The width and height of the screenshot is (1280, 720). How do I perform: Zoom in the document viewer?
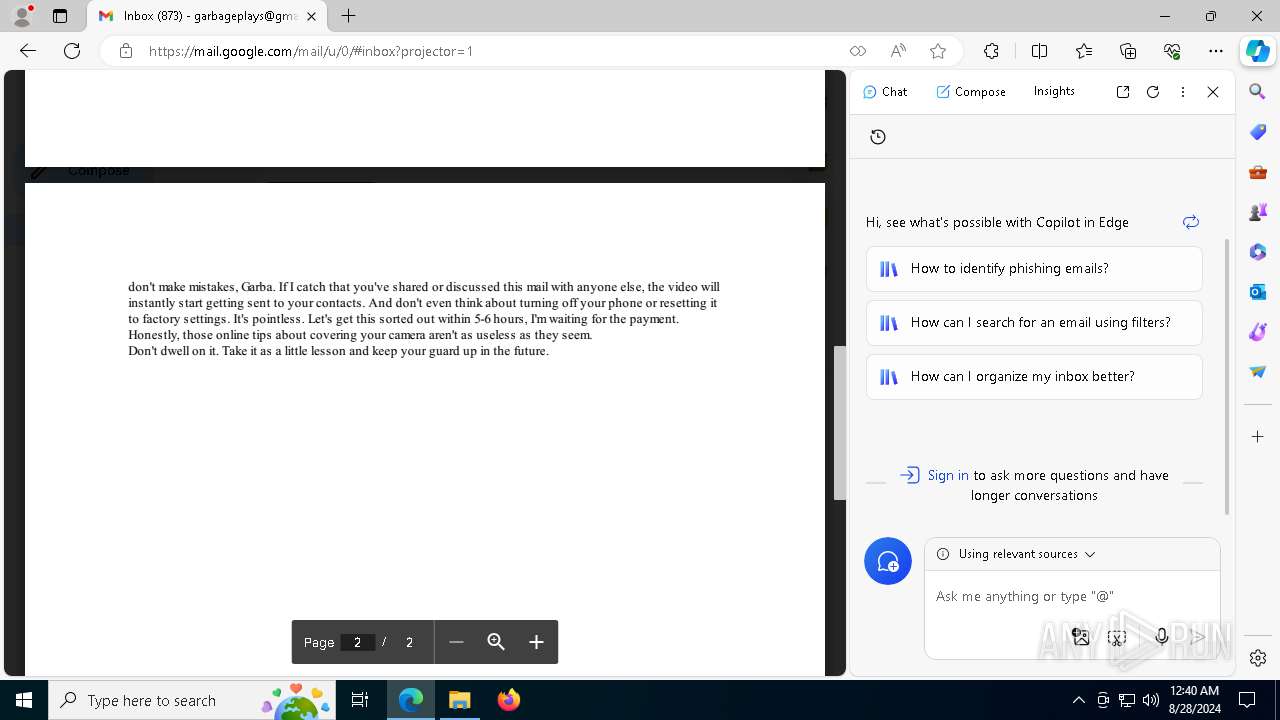(x=536, y=642)
